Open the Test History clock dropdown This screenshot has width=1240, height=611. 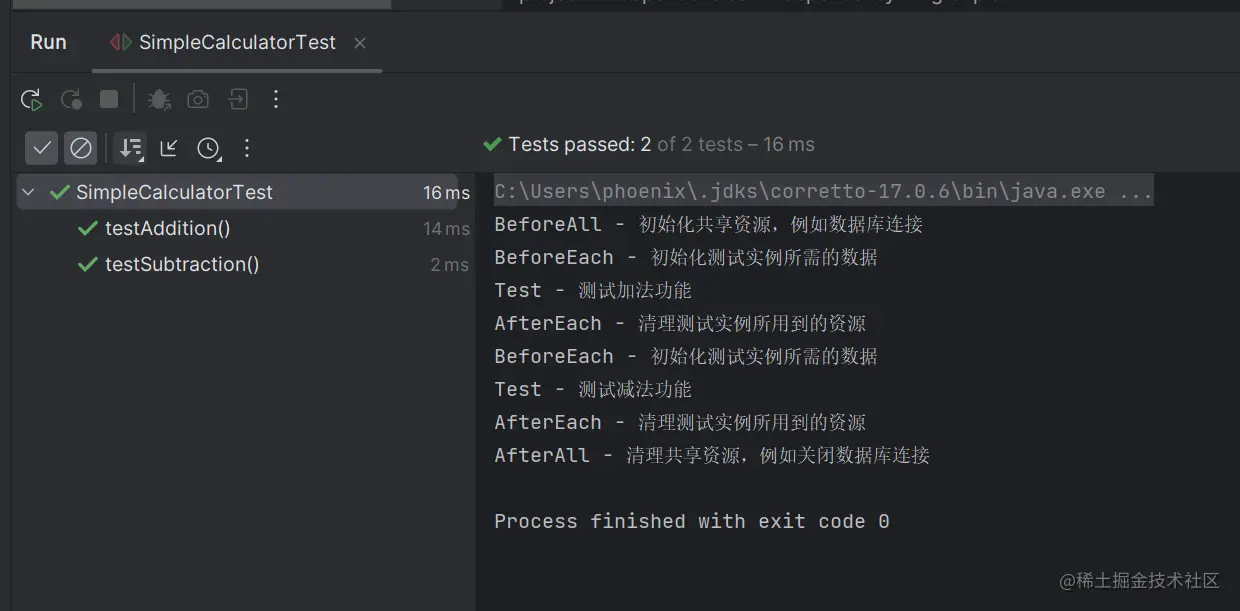pyautogui.click(x=208, y=148)
